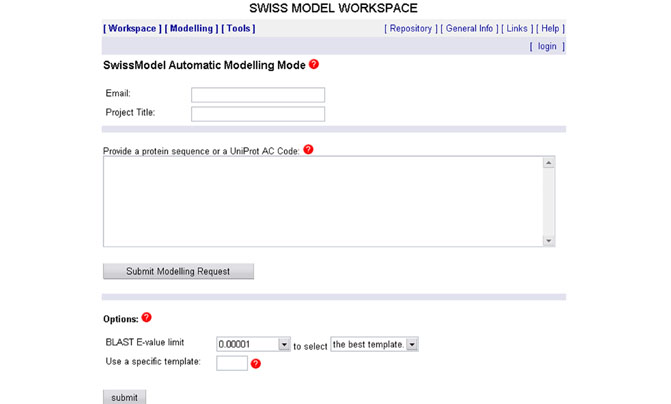
Task: Focus the Project Title field
Action: point(258,114)
